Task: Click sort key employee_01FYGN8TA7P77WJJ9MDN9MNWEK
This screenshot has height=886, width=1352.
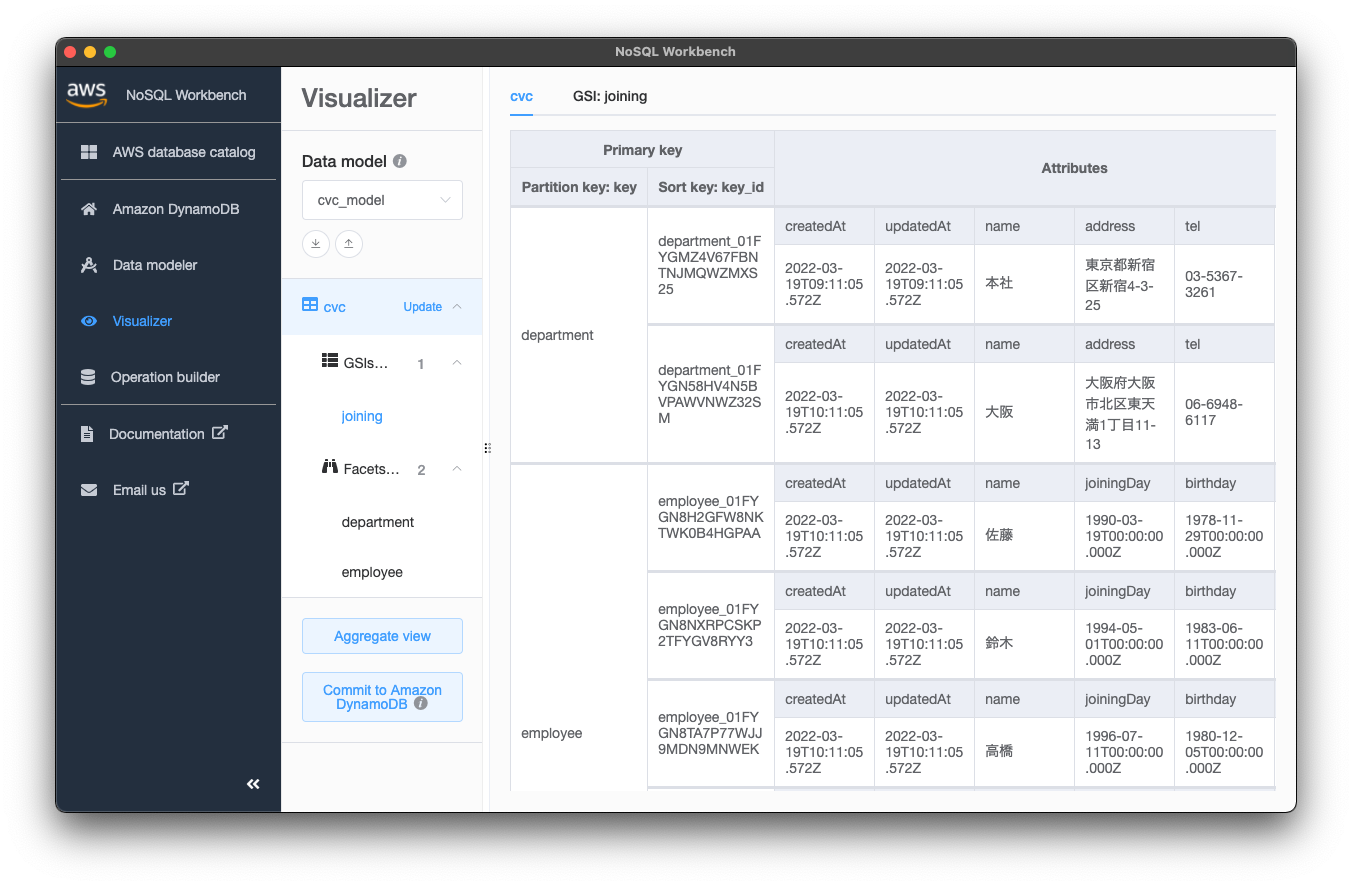Action: [x=711, y=733]
